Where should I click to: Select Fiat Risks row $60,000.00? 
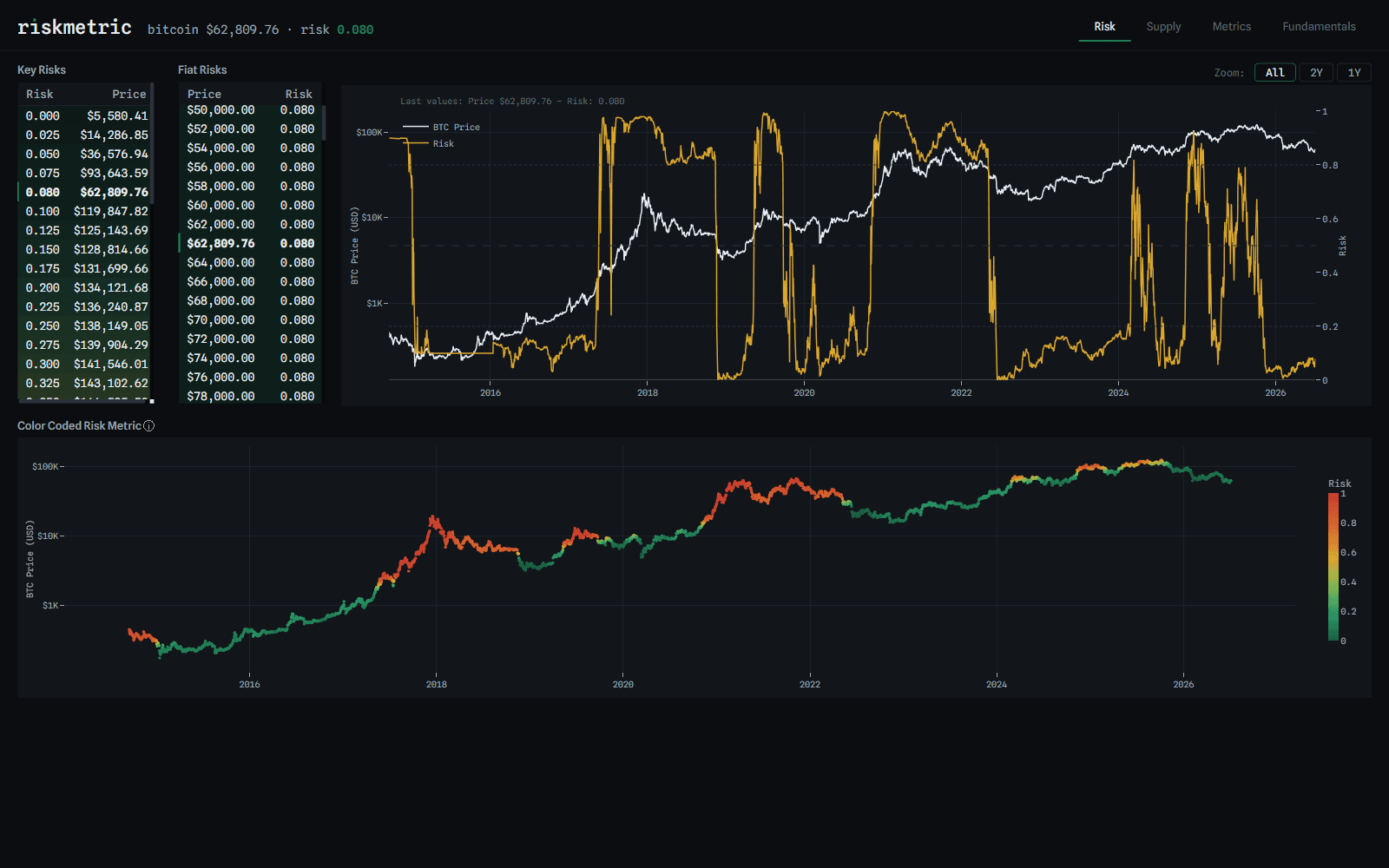tap(250, 206)
